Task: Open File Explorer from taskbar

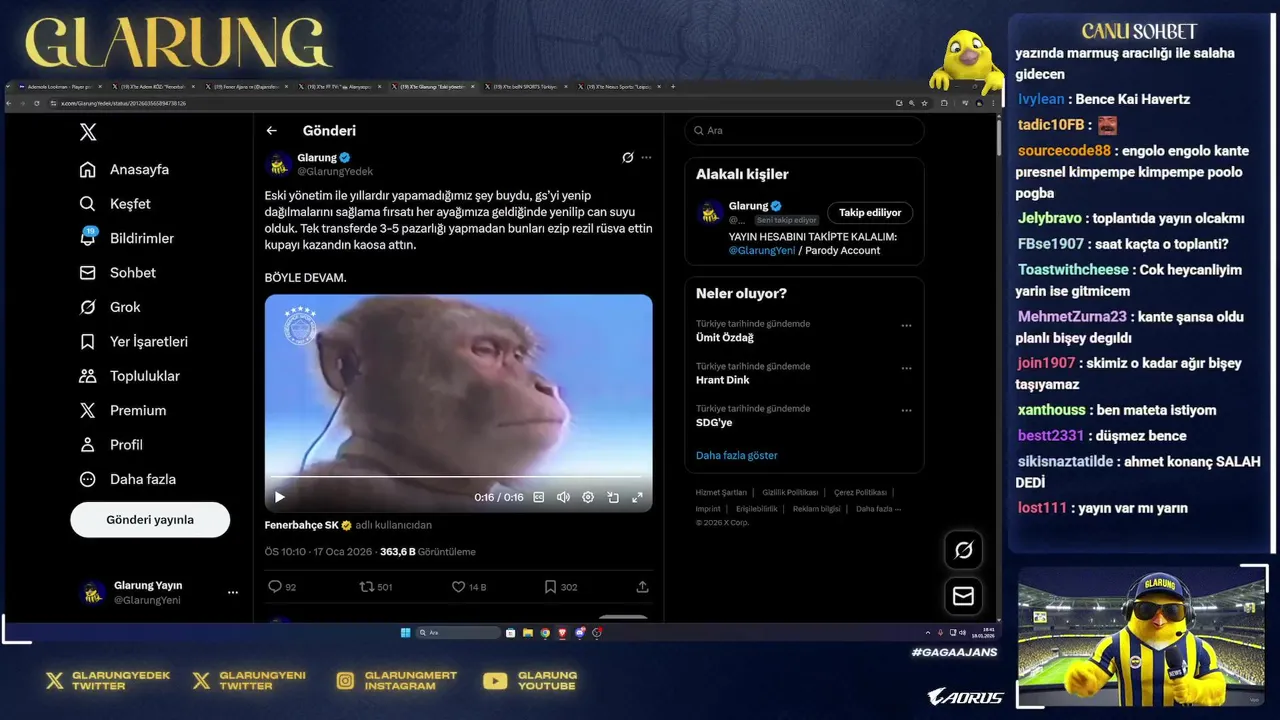Action: pos(528,633)
